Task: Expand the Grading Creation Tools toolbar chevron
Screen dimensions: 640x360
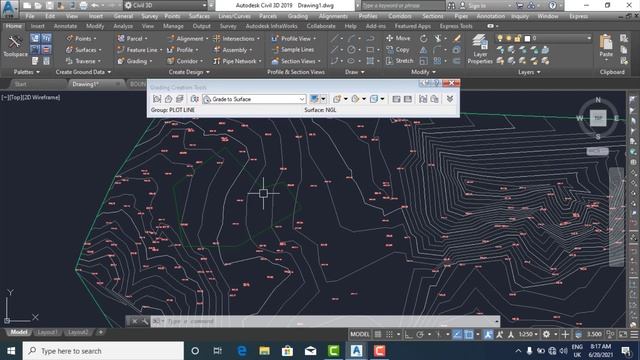Action: [x=450, y=99]
